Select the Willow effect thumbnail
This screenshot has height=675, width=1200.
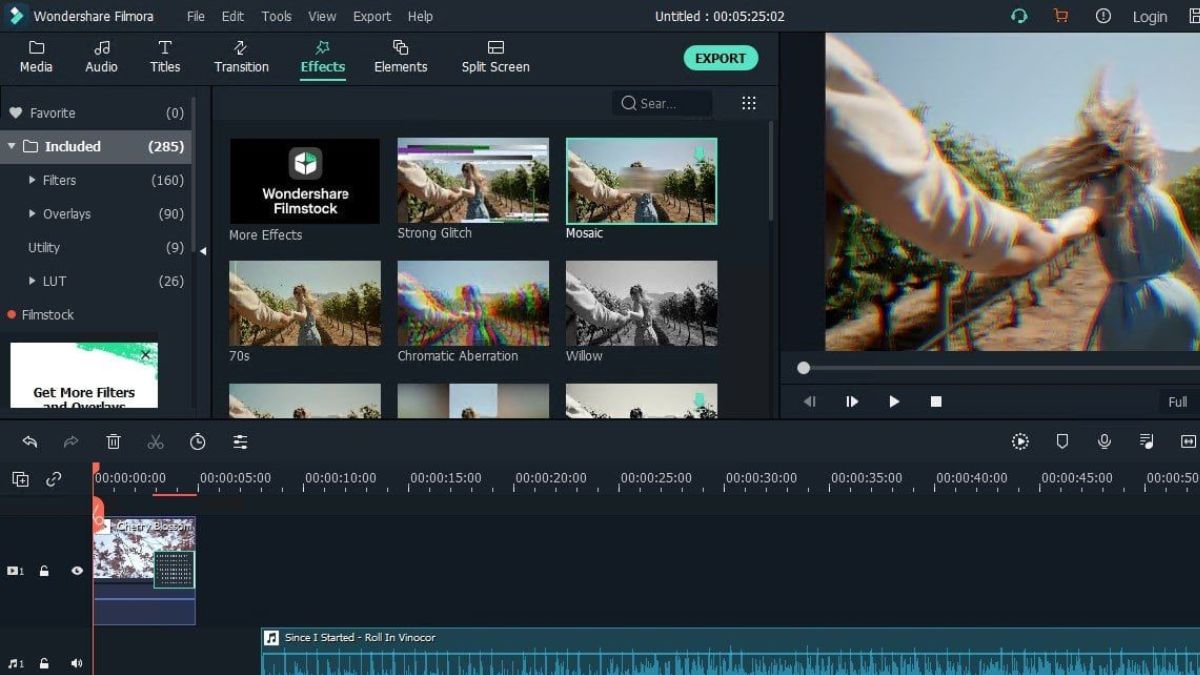click(641, 303)
